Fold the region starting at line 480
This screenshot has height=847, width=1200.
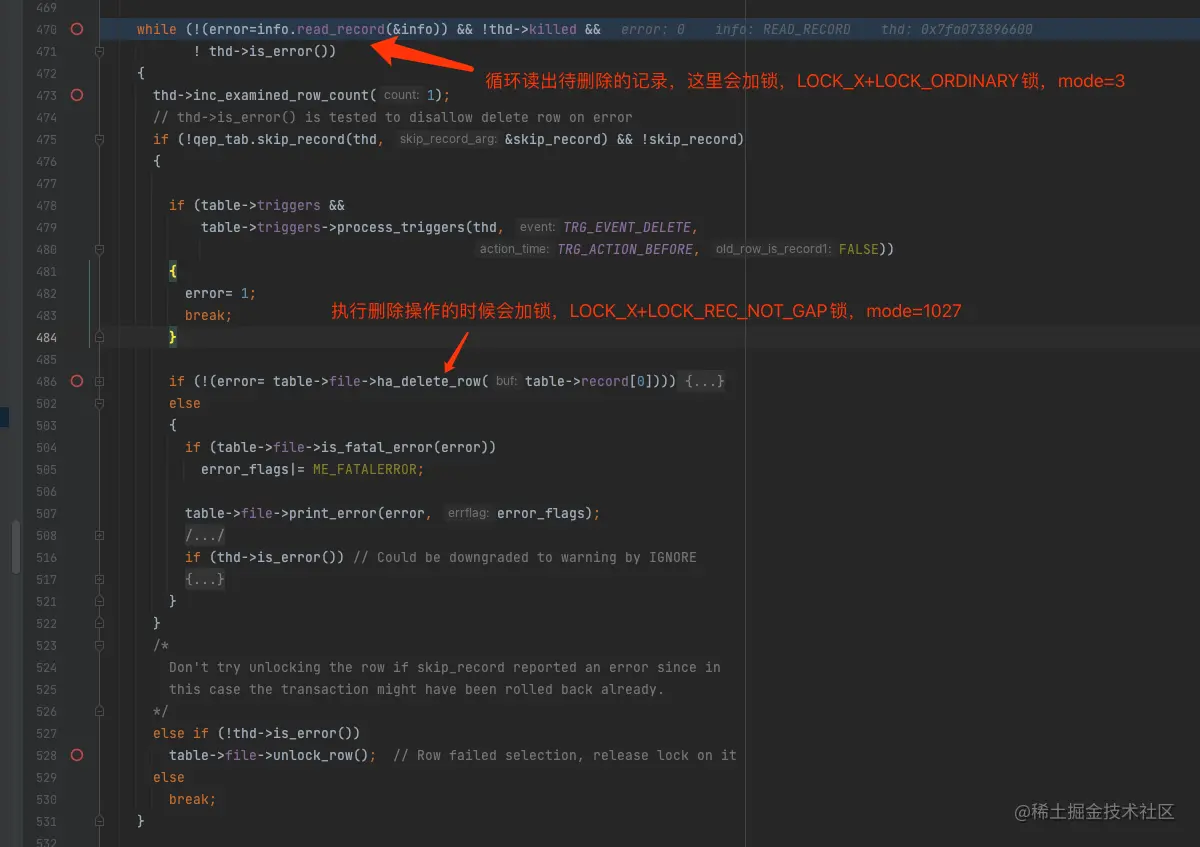coord(99,249)
